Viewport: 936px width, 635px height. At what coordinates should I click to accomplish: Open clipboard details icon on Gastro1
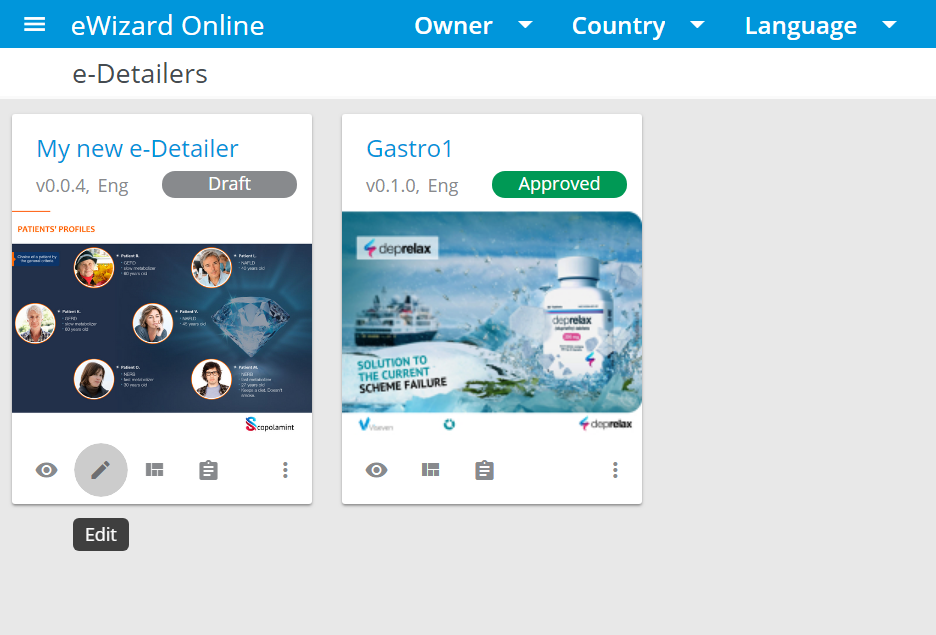tap(484, 470)
